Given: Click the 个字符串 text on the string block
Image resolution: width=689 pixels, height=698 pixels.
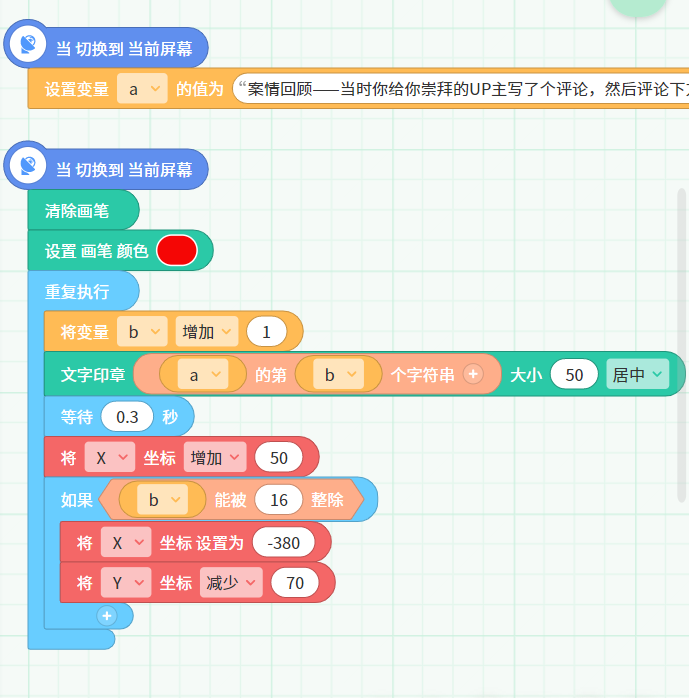Looking at the screenshot, I should [x=422, y=375].
